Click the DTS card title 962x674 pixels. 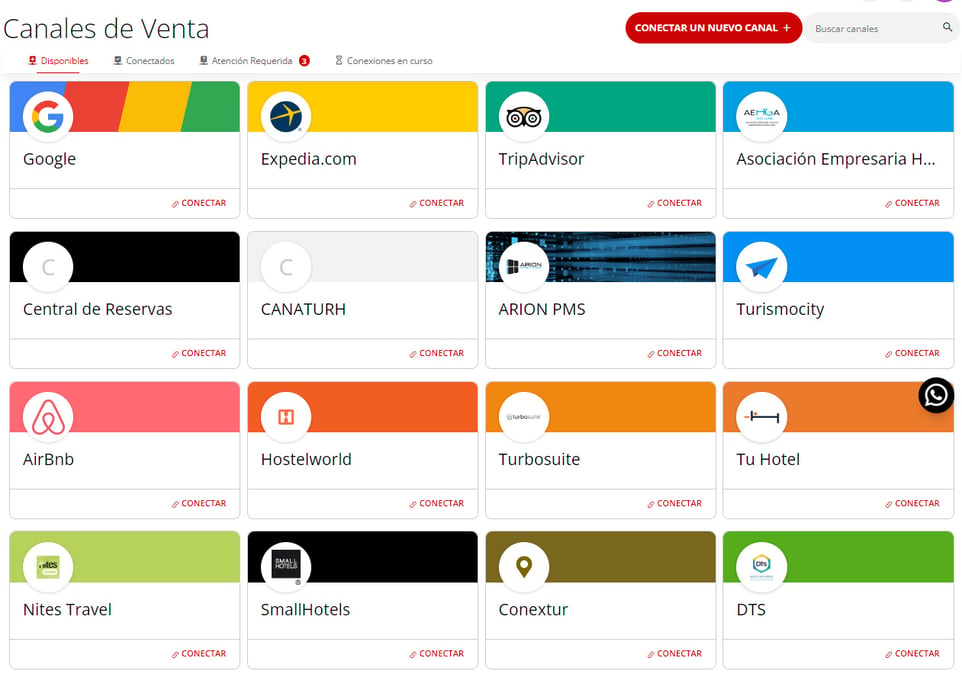click(751, 610)
